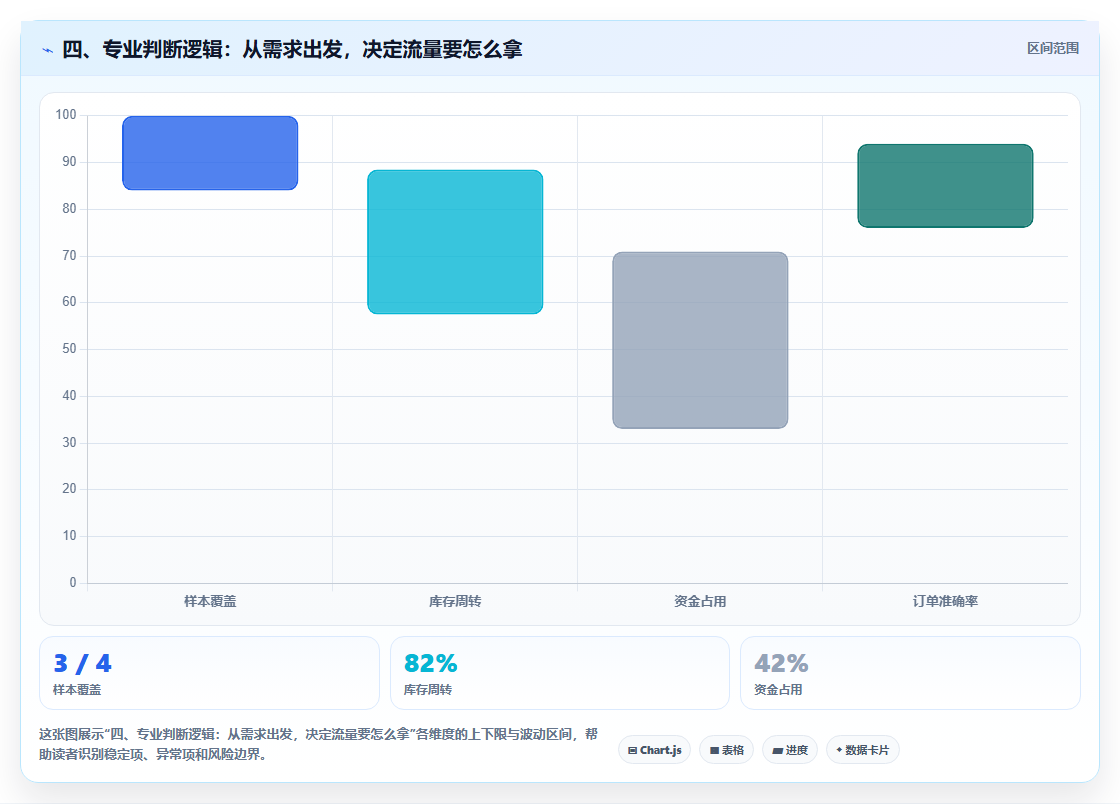Click the 库存周转 x-axis label
This screenshot has width=1120, height=804.
click(455, 601)
